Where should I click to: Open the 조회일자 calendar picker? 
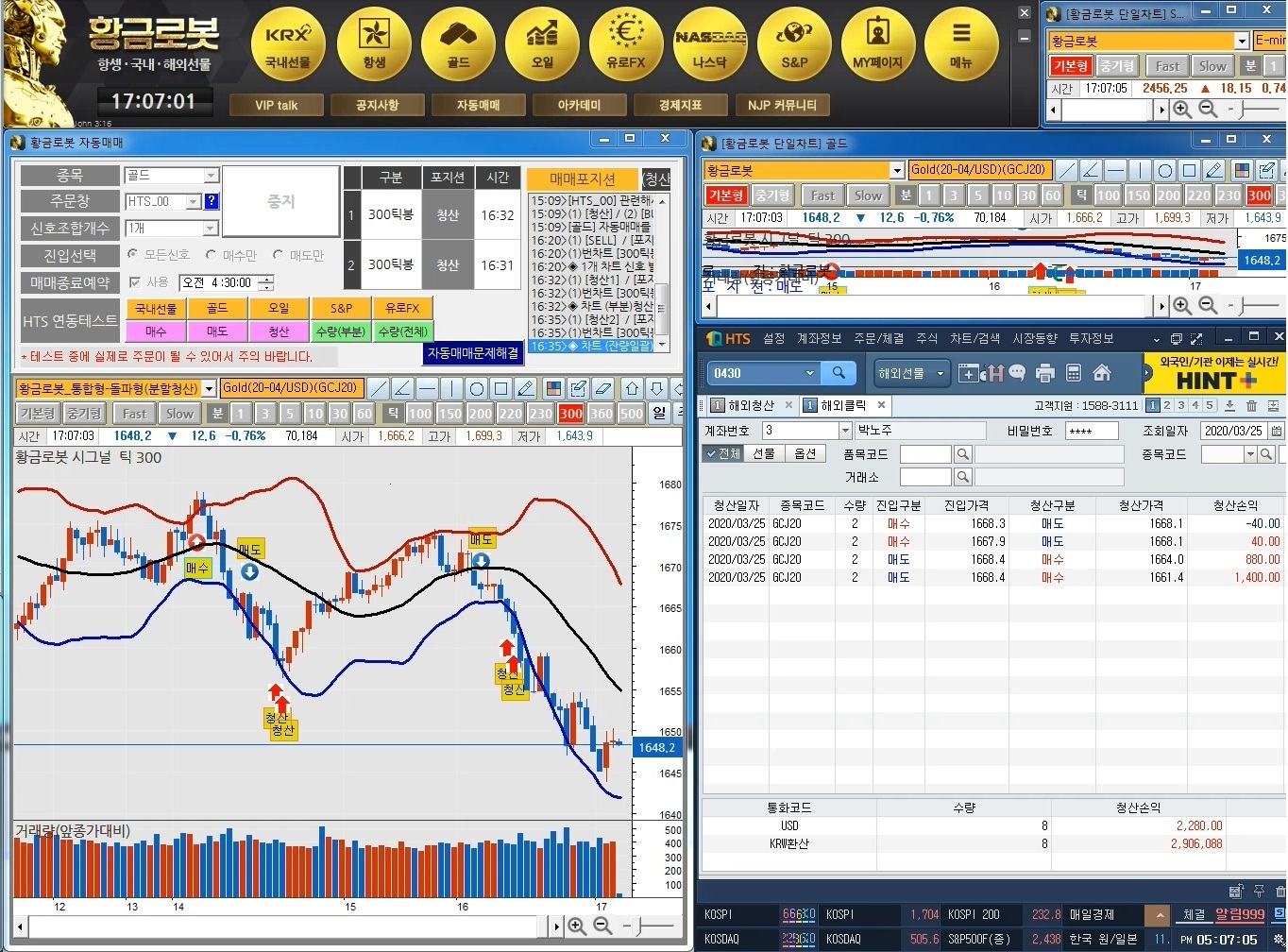1276,431
